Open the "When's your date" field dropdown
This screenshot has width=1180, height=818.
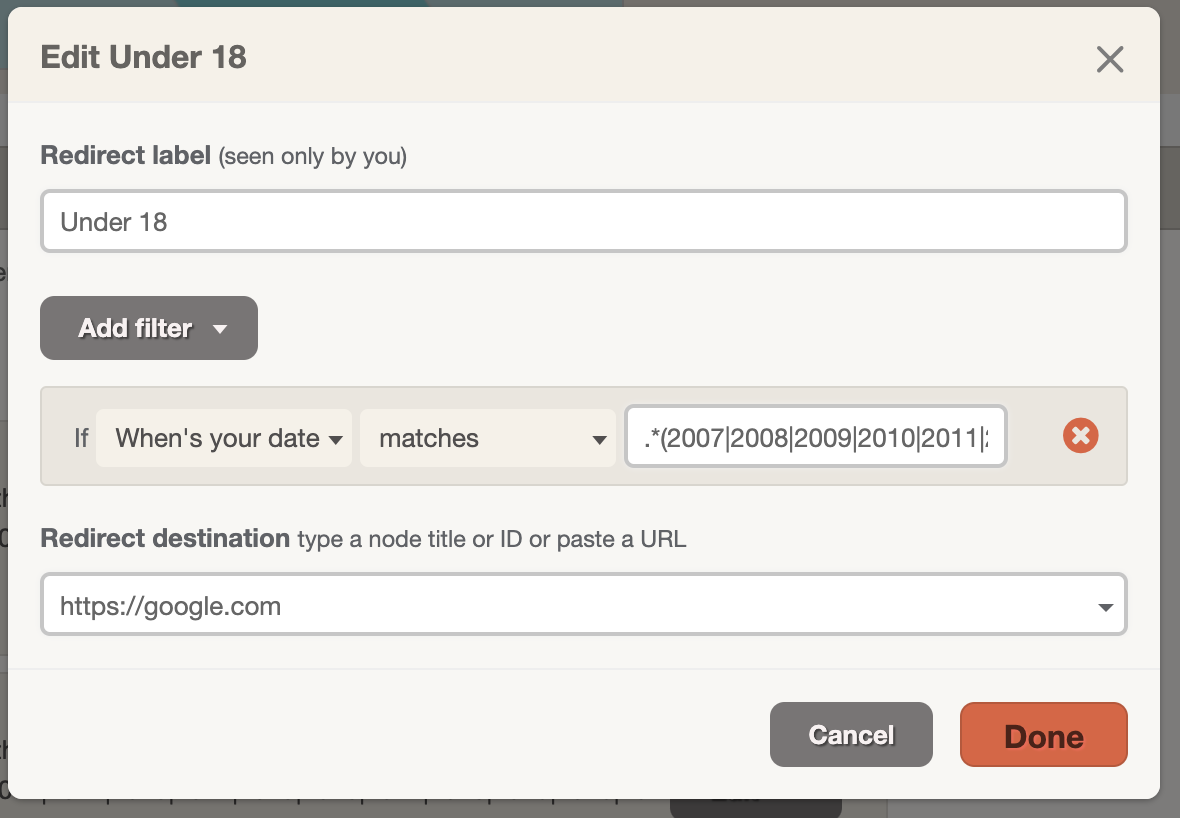pyautogui.click(x=224, y=438)
